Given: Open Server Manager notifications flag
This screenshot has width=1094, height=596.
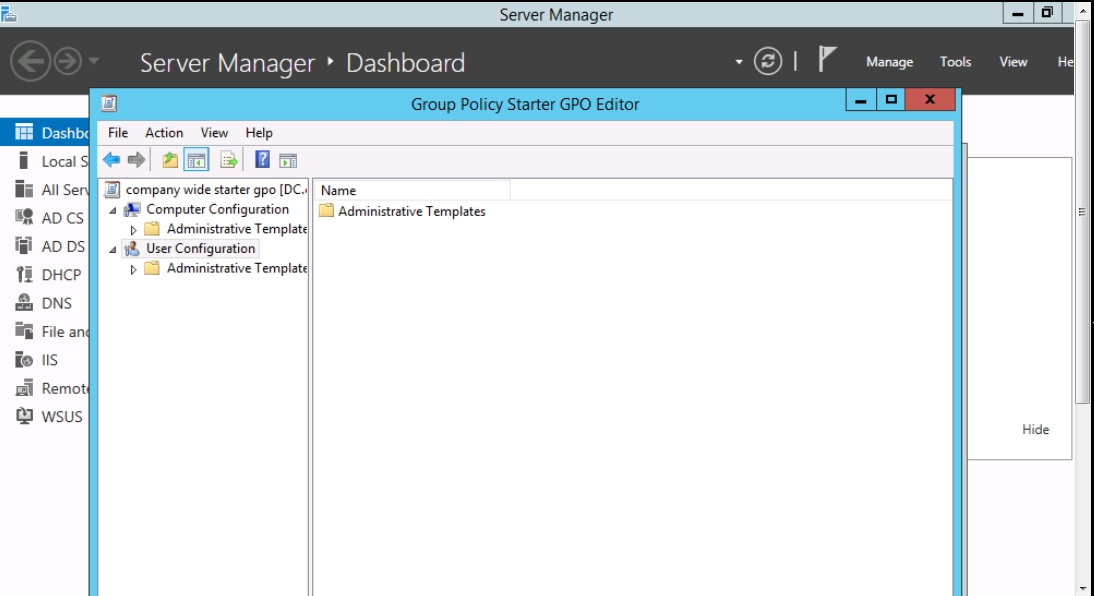Looking at the screenshot, I should click(826, 59).
